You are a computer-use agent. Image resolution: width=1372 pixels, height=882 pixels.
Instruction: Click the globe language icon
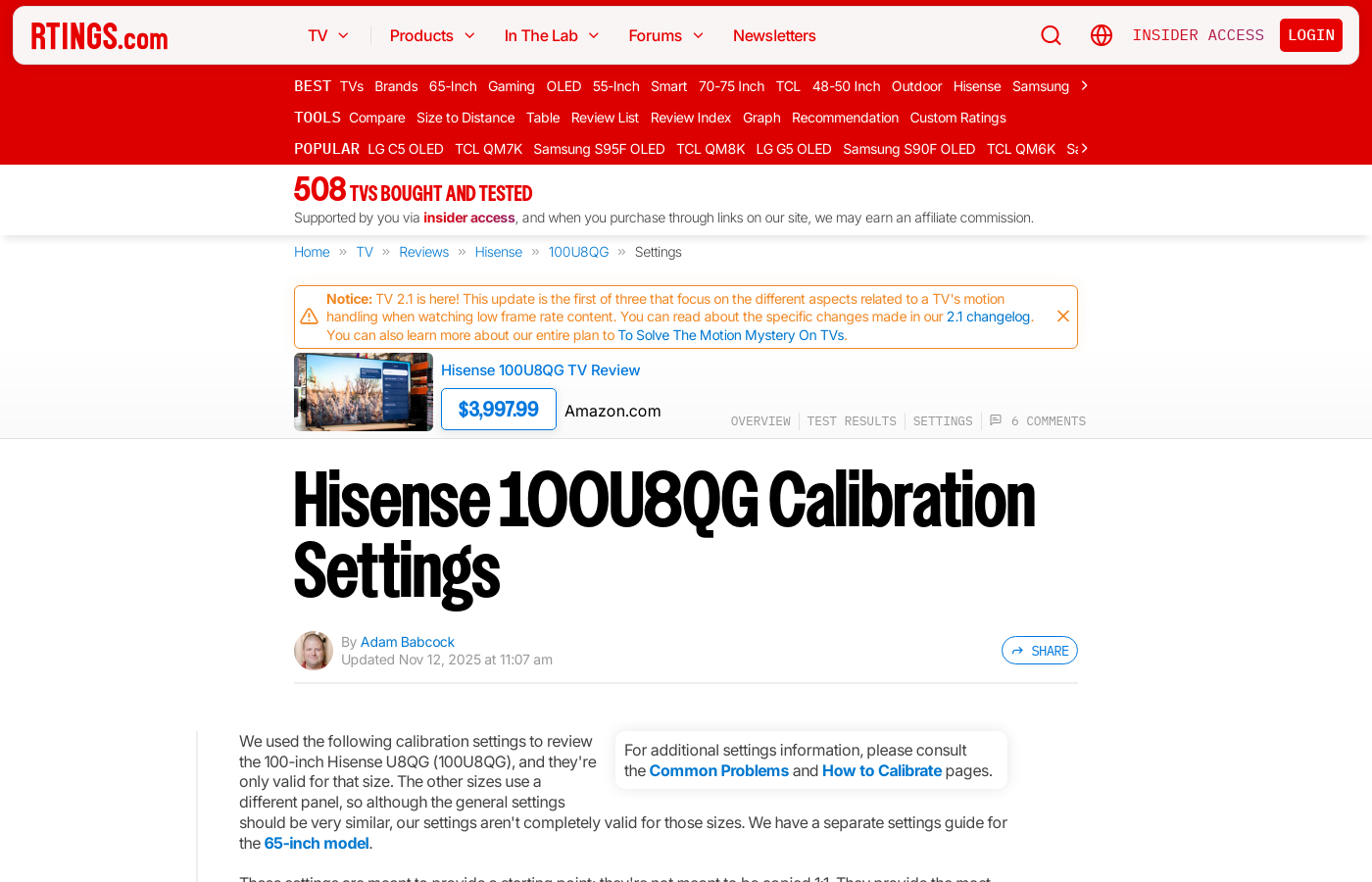click(1101, 35)
